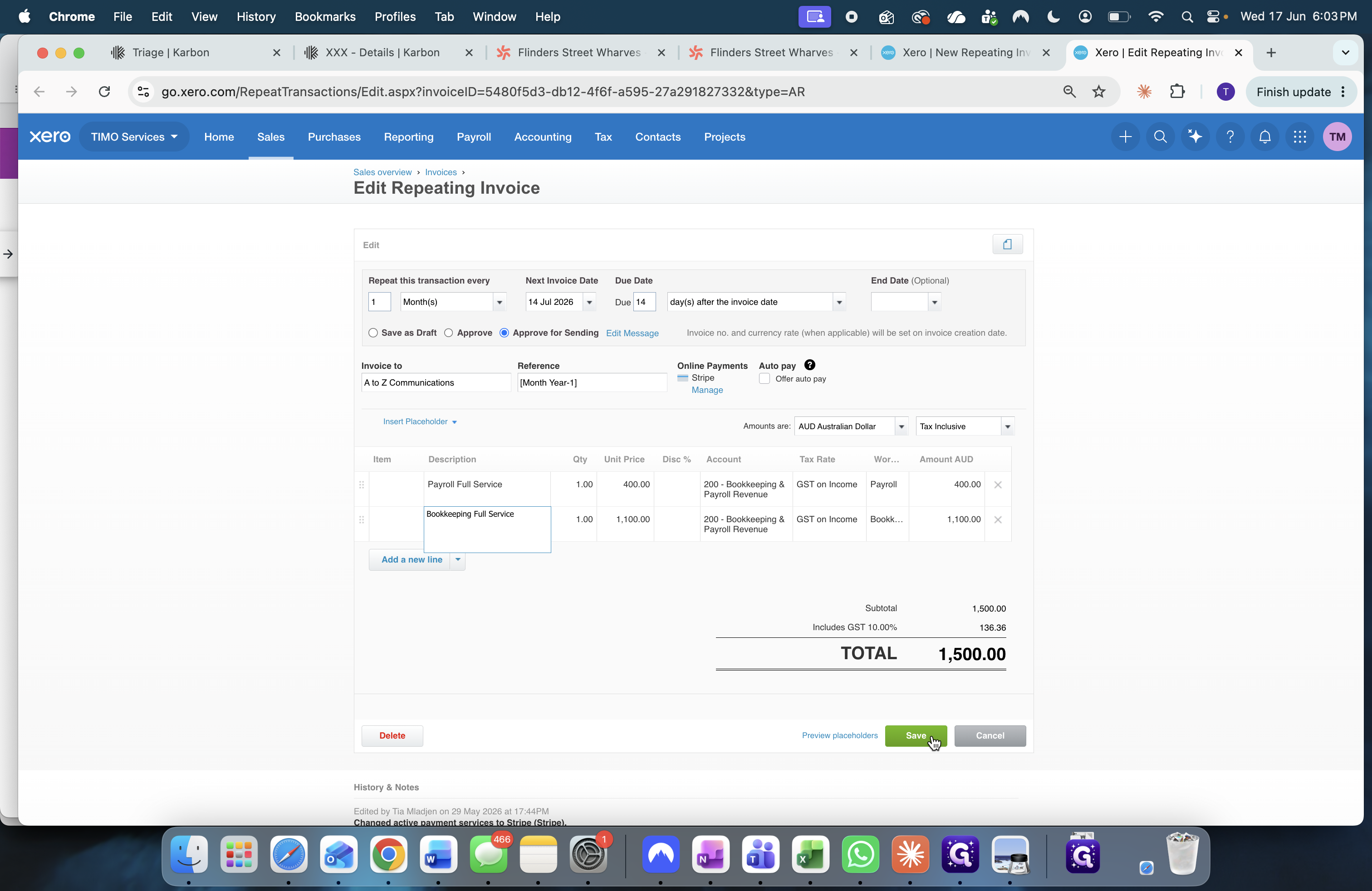Open the Chrome History menu in the menu bar

click(256, 17)
